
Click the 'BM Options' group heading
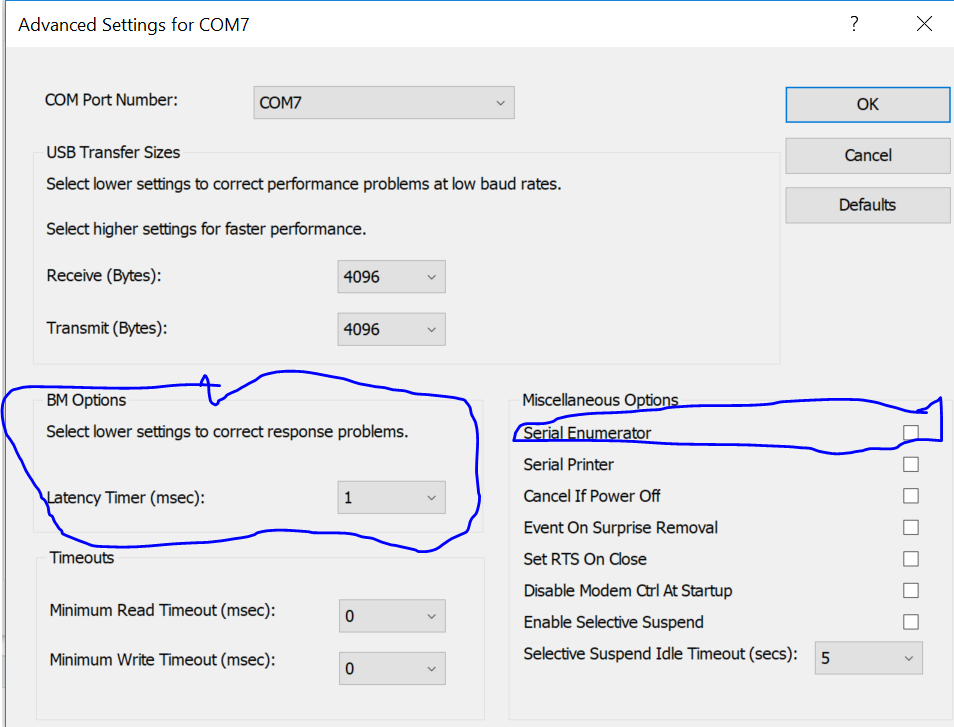pyautogui.click(x=86, y=400)
